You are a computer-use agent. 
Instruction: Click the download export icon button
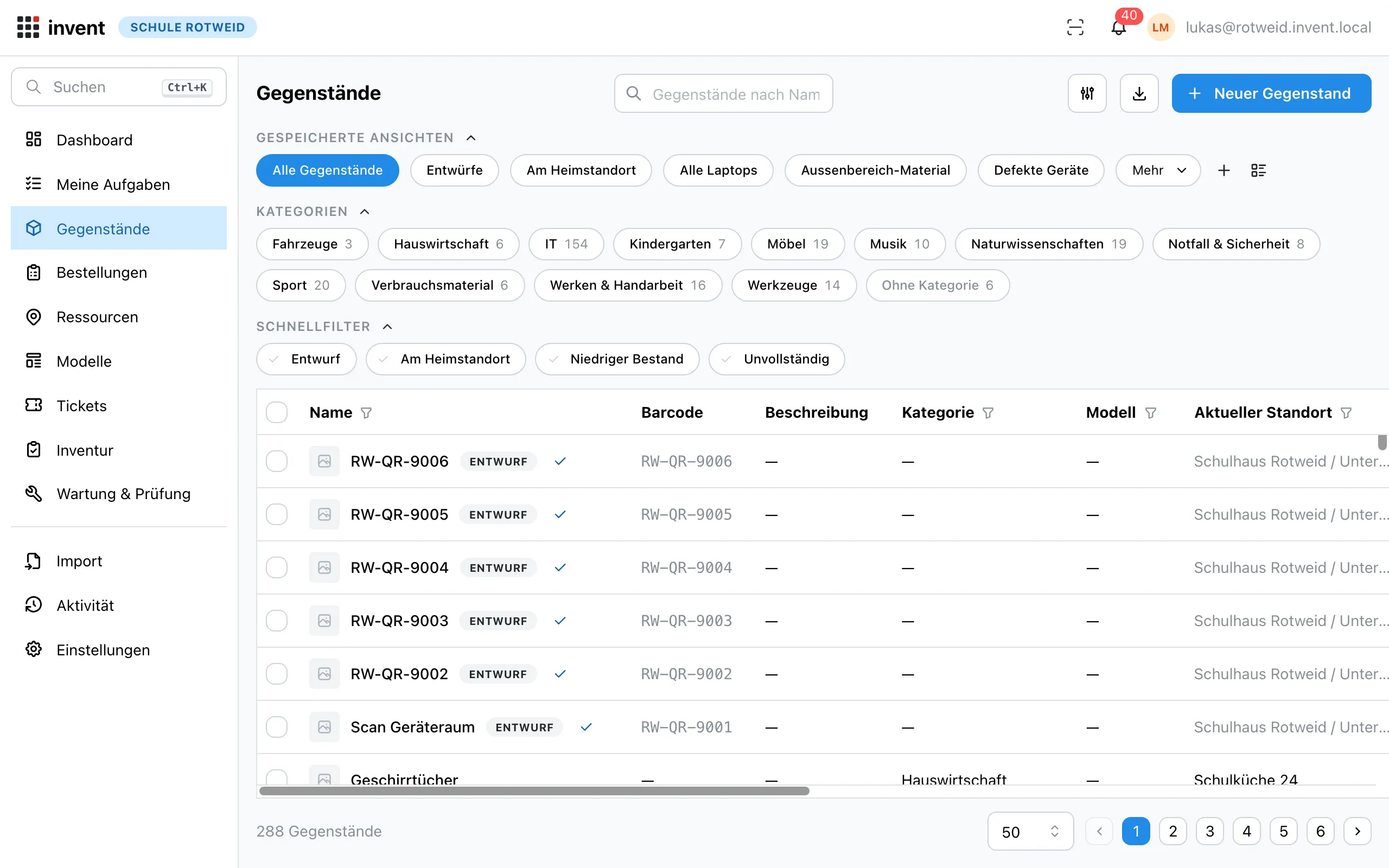point(1139,93)
